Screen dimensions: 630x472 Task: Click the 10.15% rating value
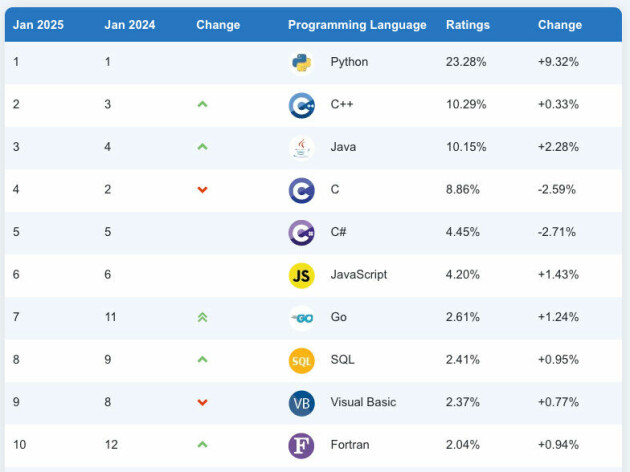coord(466,147)
